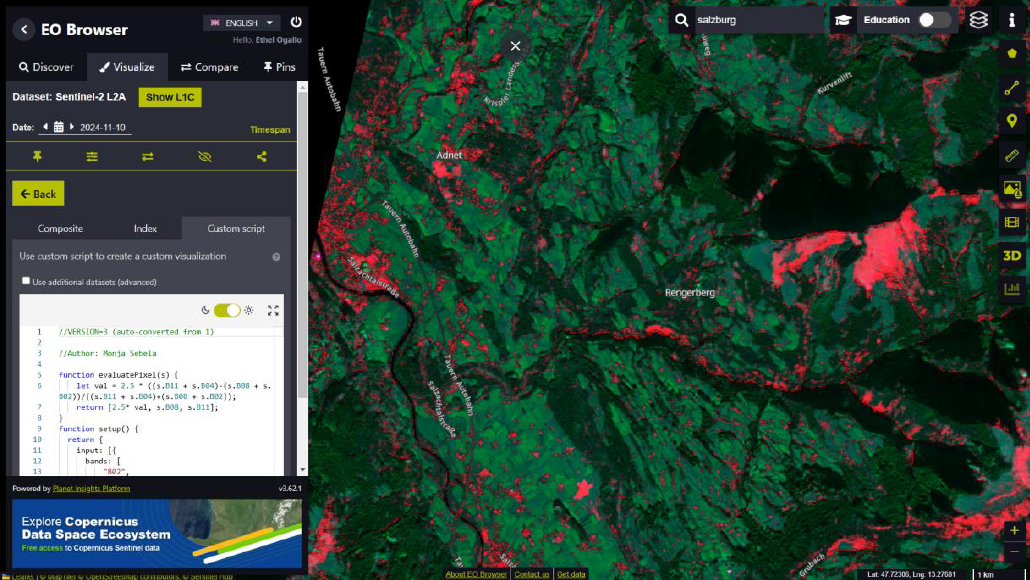Toggle the code editor light/dark theme switch

pyautogui.click(x=227, y=311)
